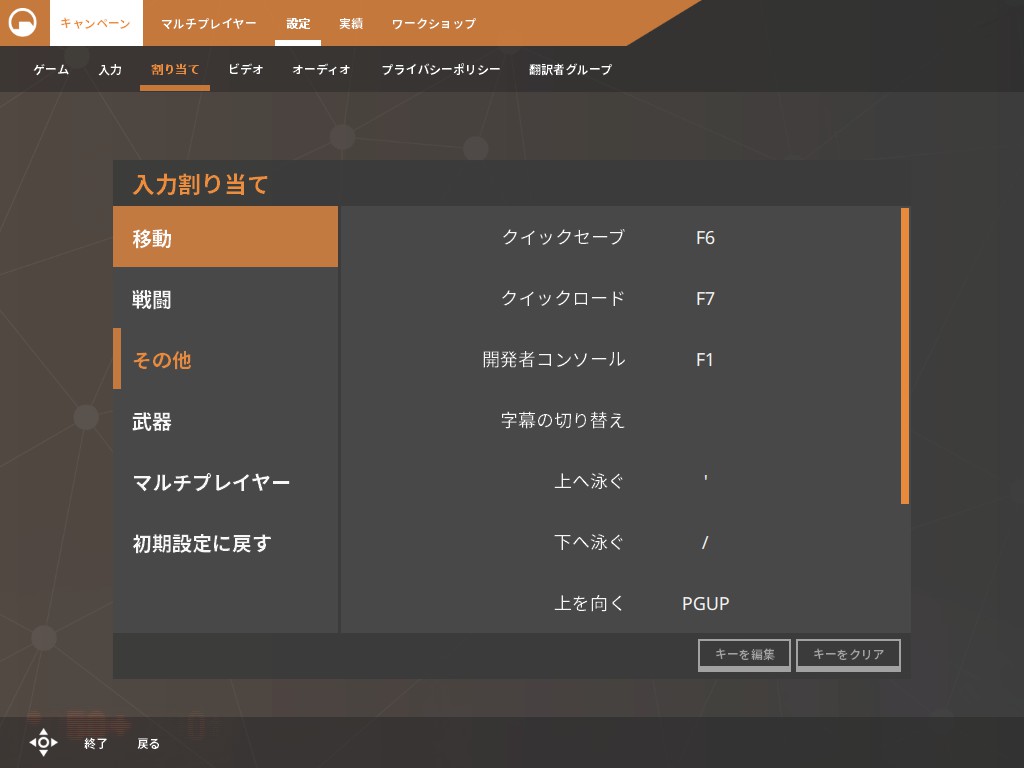Select the 下へ泳ぐ binding row
This screenshot has height=768, width=1024.
tap(620, 542)
